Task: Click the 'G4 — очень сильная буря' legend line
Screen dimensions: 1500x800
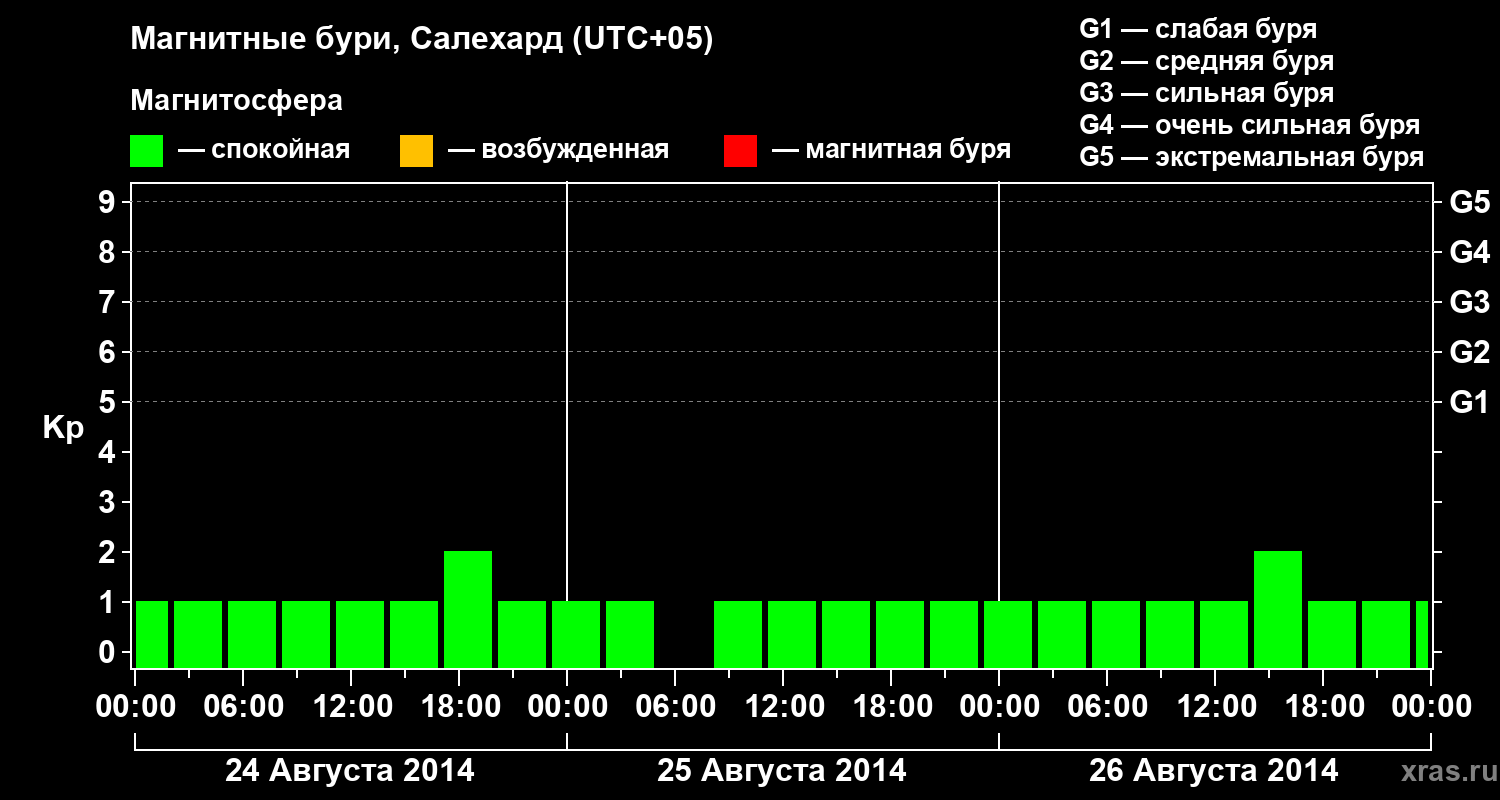Action: [x=1249, y=125]
